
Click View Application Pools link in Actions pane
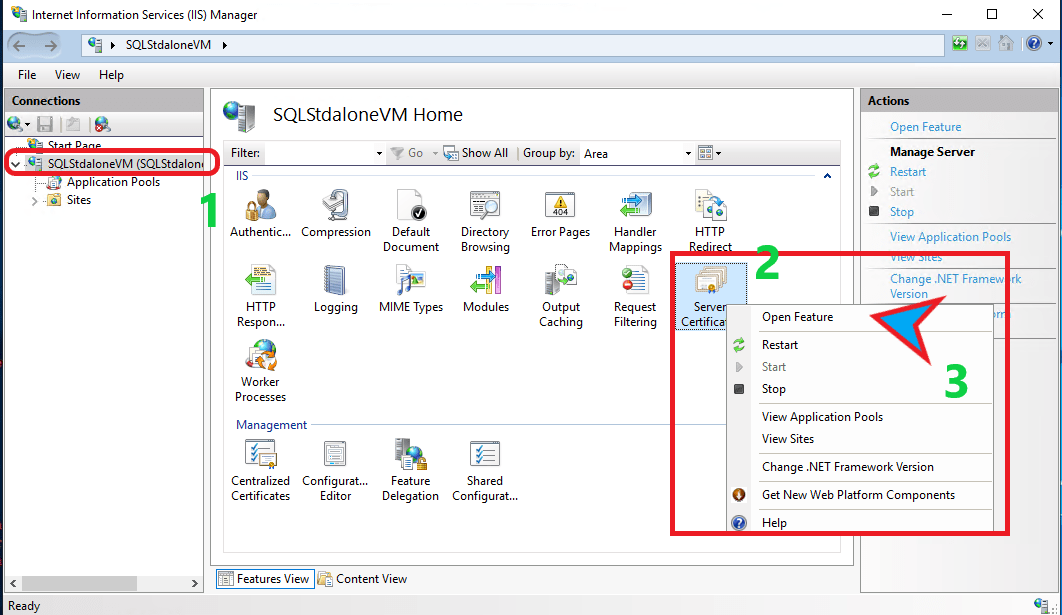click(x=950, y=237)
